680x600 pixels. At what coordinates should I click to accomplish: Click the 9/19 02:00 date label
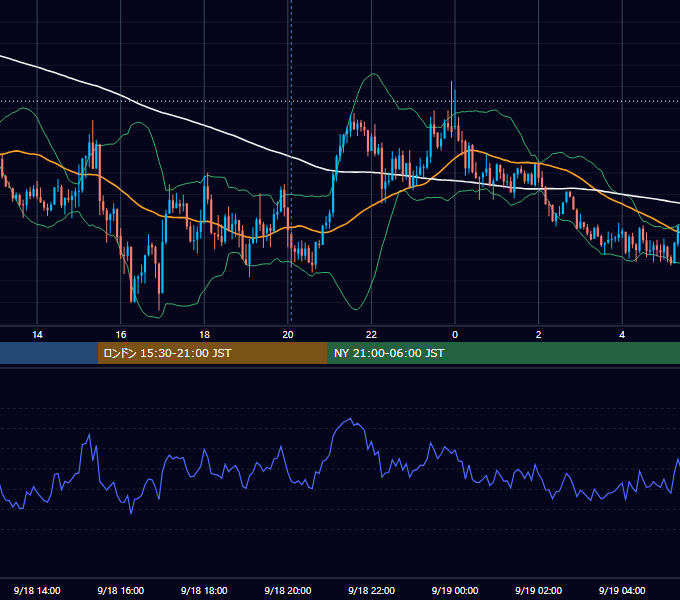pos(539,590)
